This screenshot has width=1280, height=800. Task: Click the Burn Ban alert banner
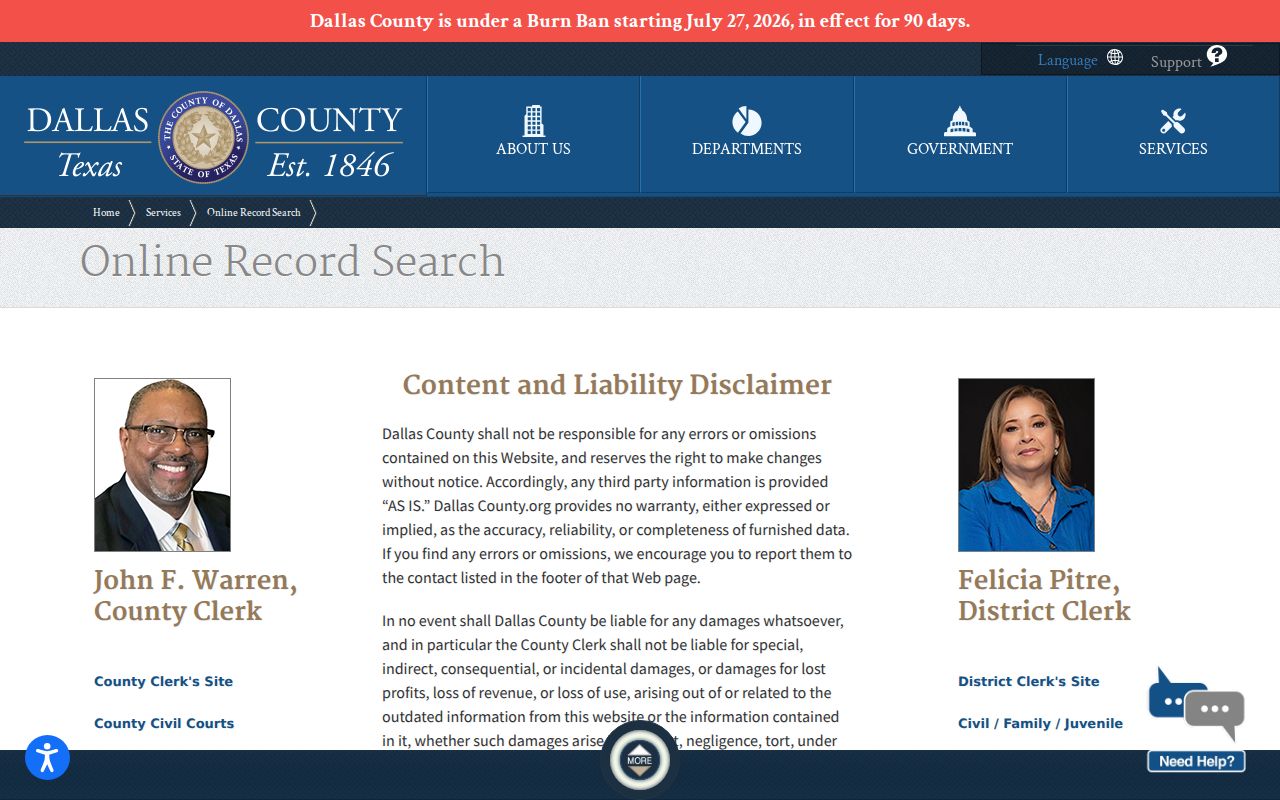(640, 21)
